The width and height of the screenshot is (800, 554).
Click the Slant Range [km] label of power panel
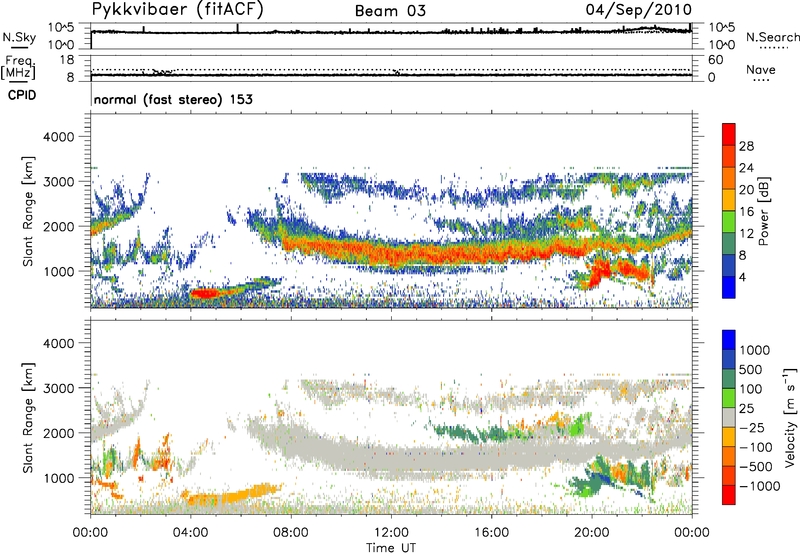click(x=29, y=211)
